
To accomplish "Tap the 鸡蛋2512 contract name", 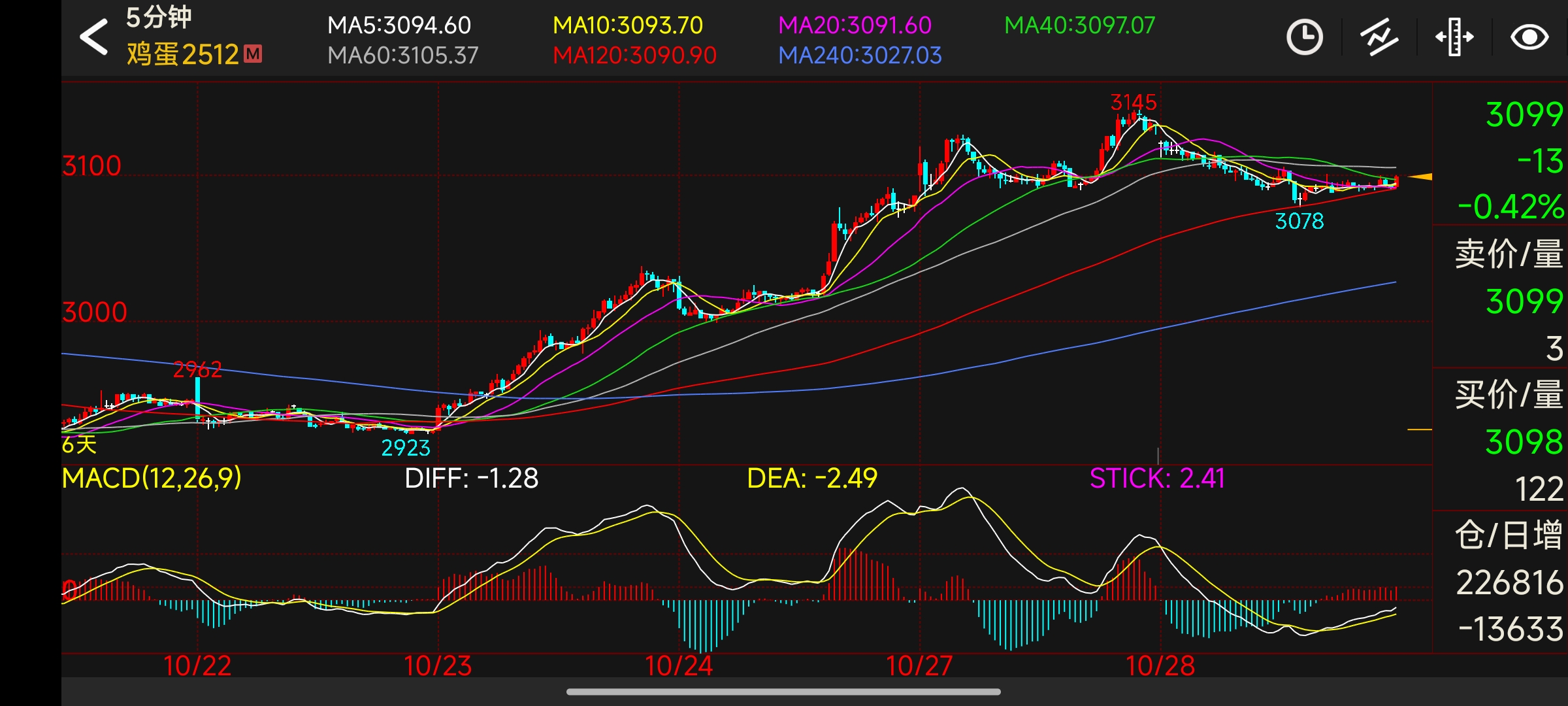I will (183, 54).
